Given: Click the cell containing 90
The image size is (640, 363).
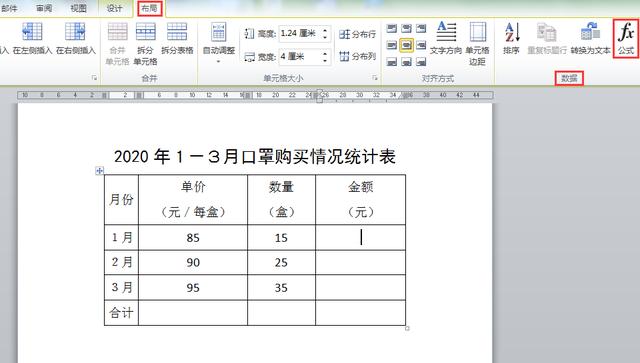Looking at the screenshot, I should (x=193, y=263).
